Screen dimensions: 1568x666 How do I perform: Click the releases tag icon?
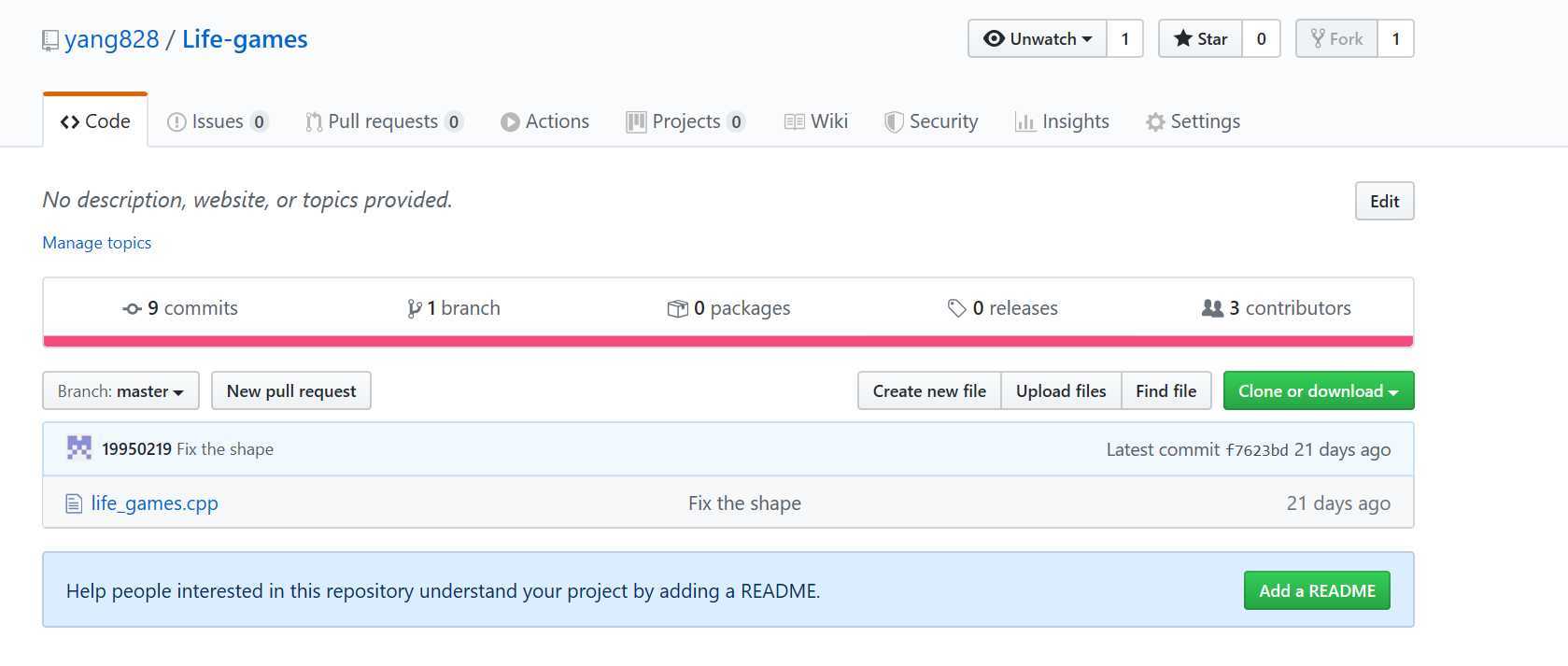[x=956, y=308]
